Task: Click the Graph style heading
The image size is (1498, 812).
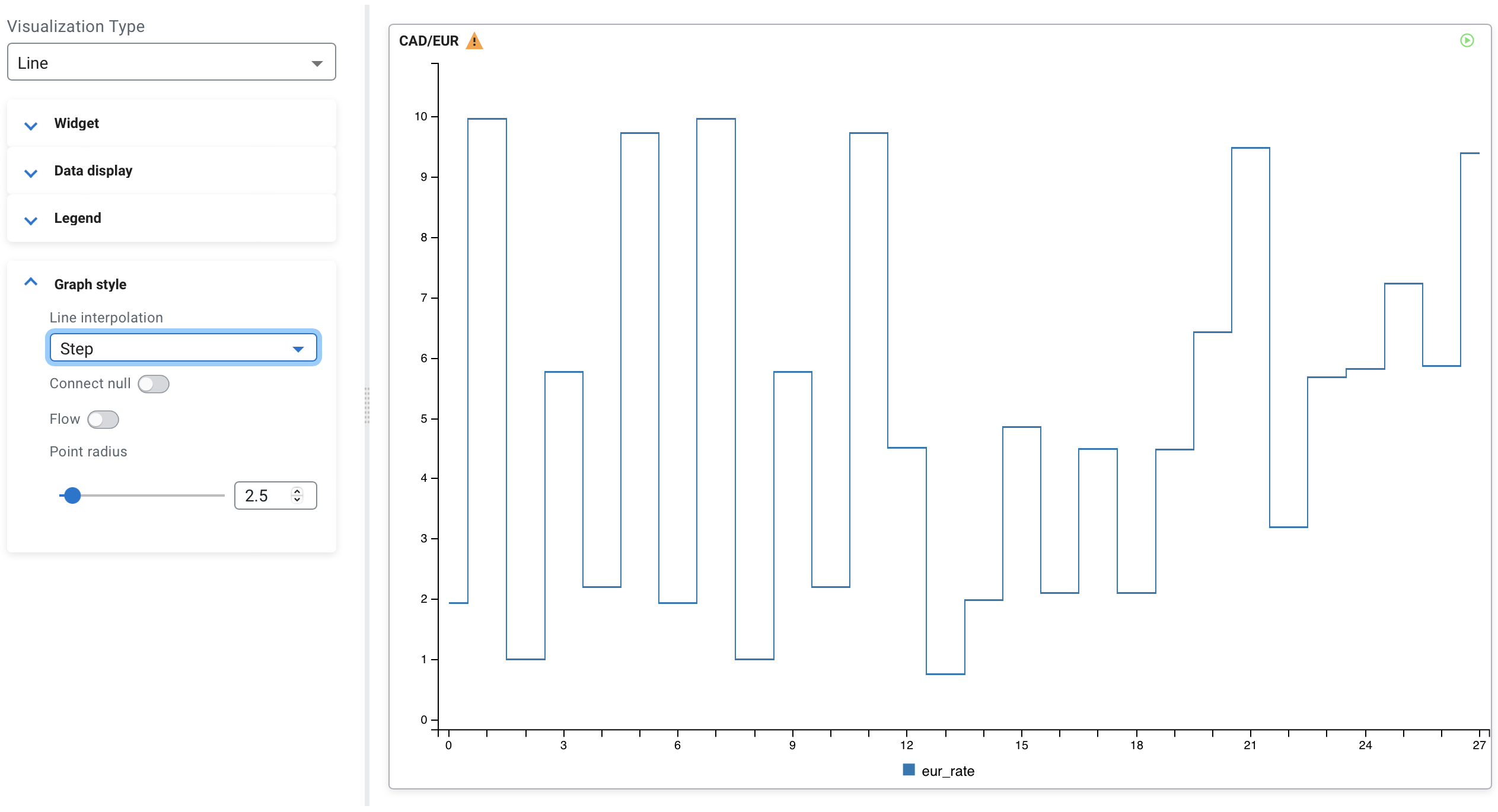Action: [x=90, y=284]
